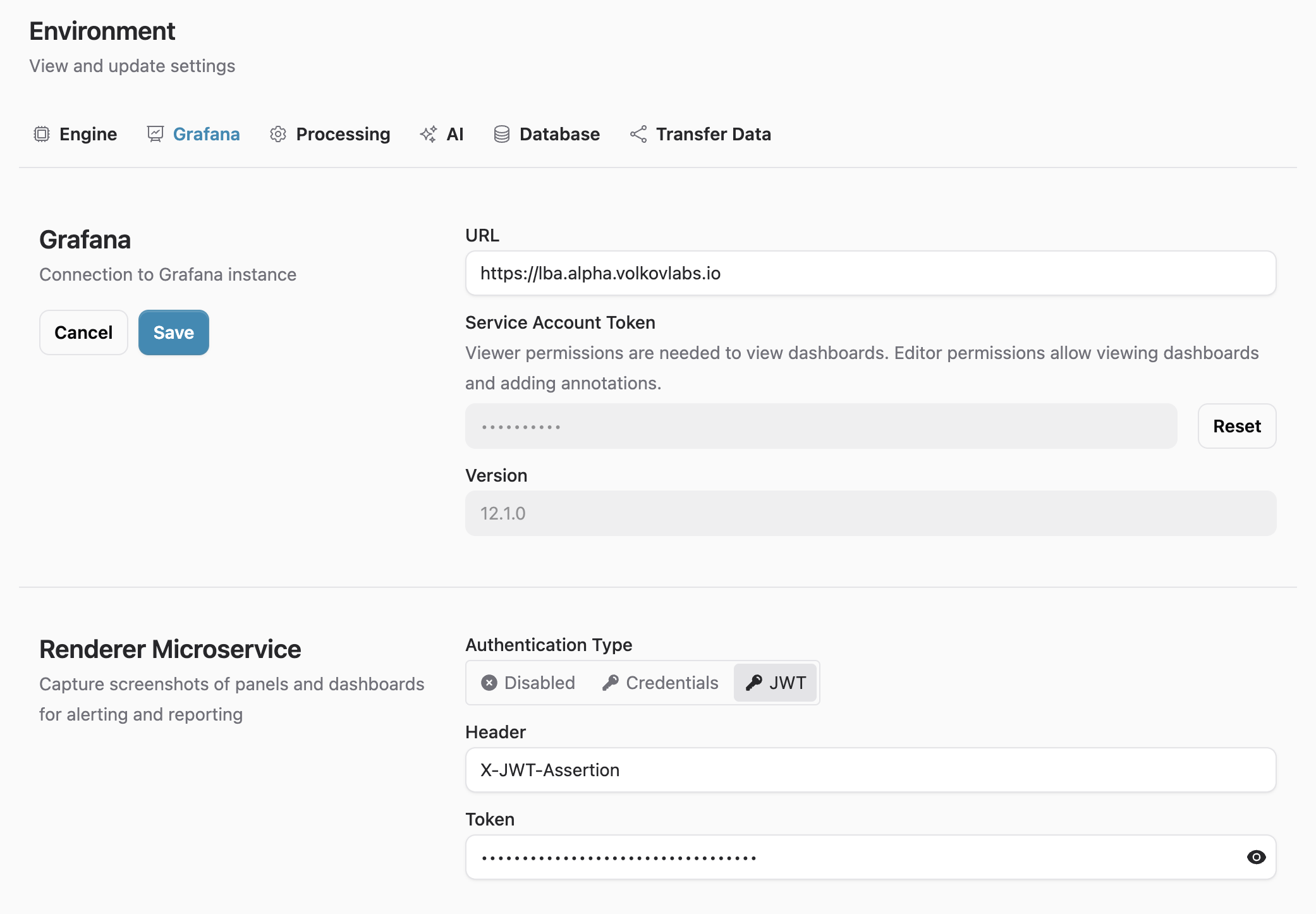The image size is (1316, 914).
Task: Click the Engine chip icon
Action: 42,134
